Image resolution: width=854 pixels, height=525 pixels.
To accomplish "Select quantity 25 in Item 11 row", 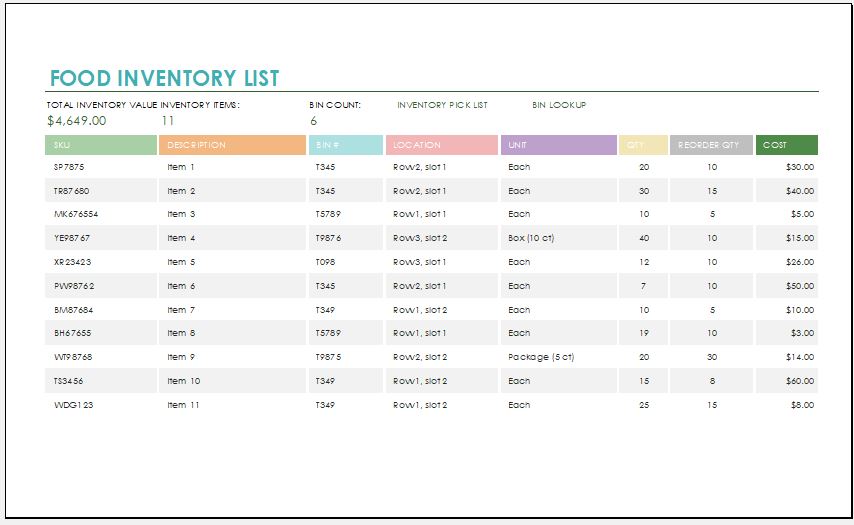I will point(644,405).
